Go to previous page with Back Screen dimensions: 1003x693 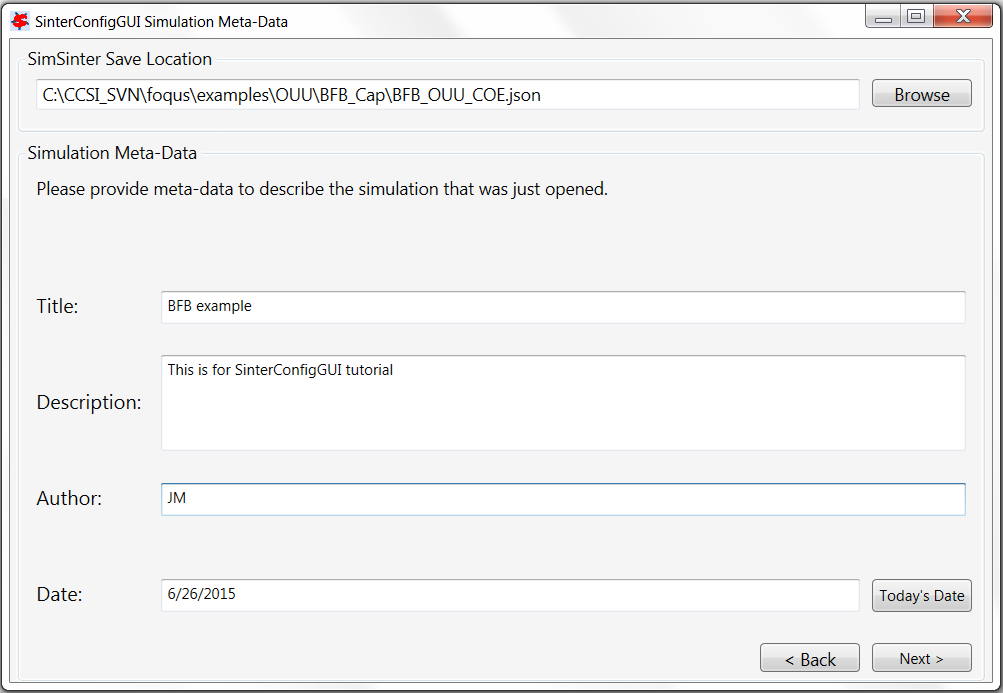tap(809, 659)
